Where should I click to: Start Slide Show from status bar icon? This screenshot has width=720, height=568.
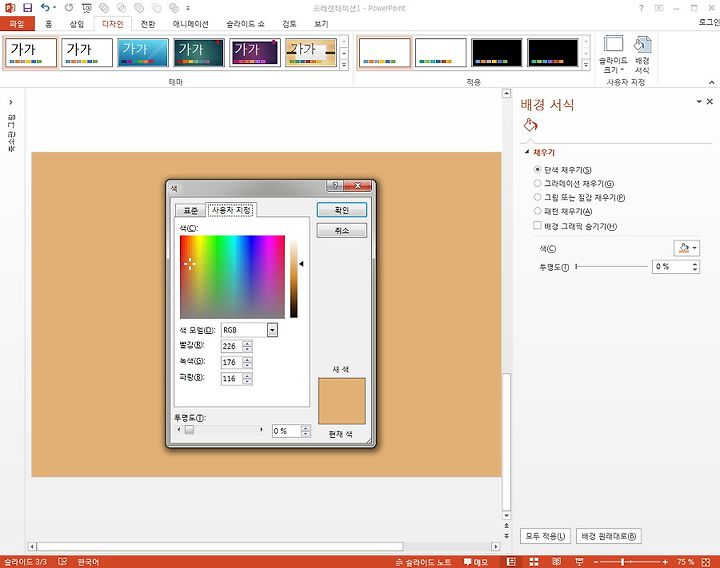(579, 562)
